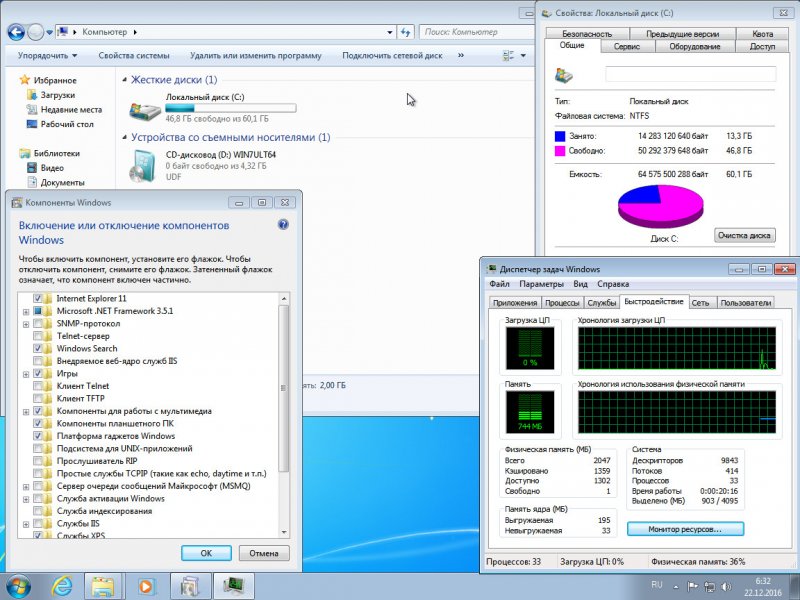Open Монитор ресурсов from Task Manager
The image size is (800, 600).
click(x=685, y=529)
